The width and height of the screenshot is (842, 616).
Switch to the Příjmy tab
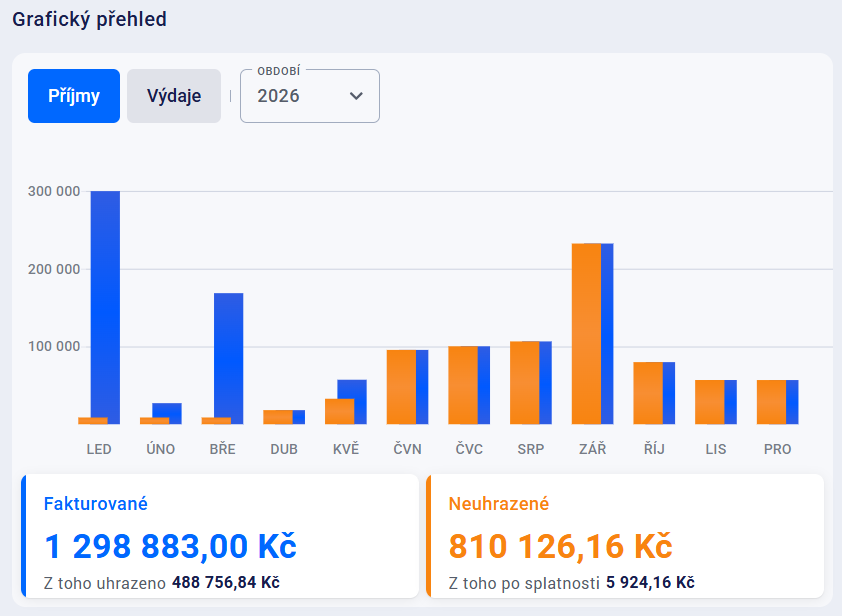(74, 96)
